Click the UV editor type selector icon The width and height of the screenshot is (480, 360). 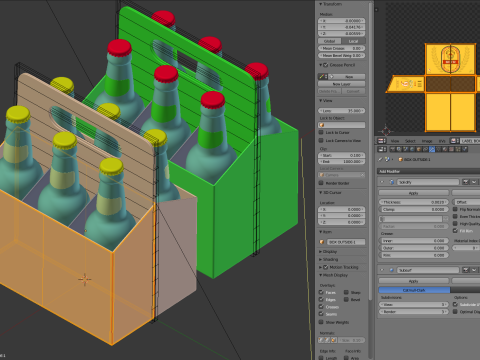(x=382, y=141)
